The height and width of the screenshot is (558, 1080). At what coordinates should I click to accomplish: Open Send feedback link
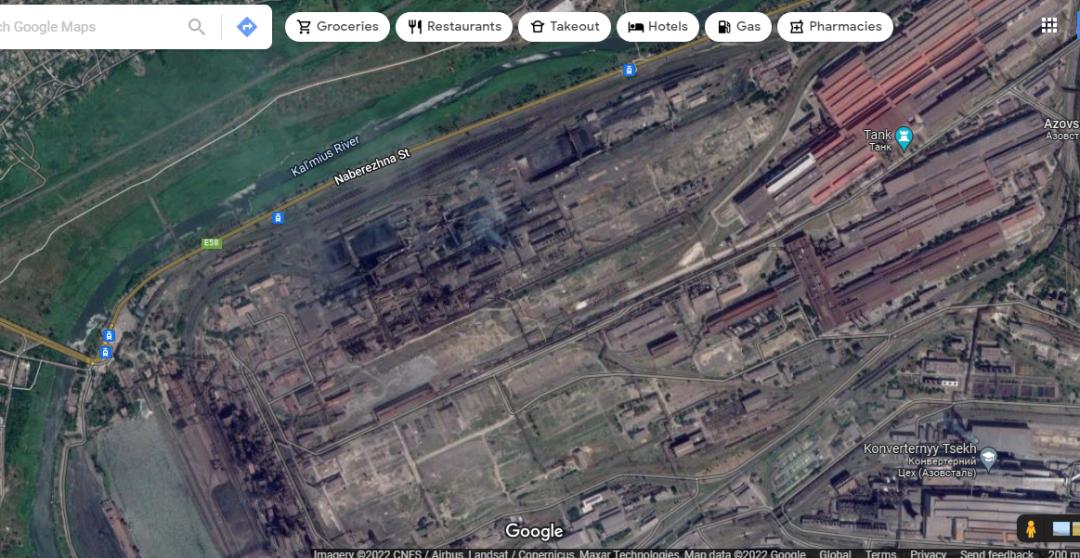tap(997, 553)
